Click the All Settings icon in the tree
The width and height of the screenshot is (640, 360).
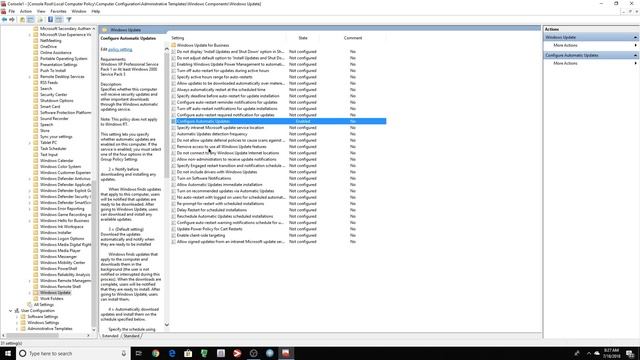click(x=29, y=304)
